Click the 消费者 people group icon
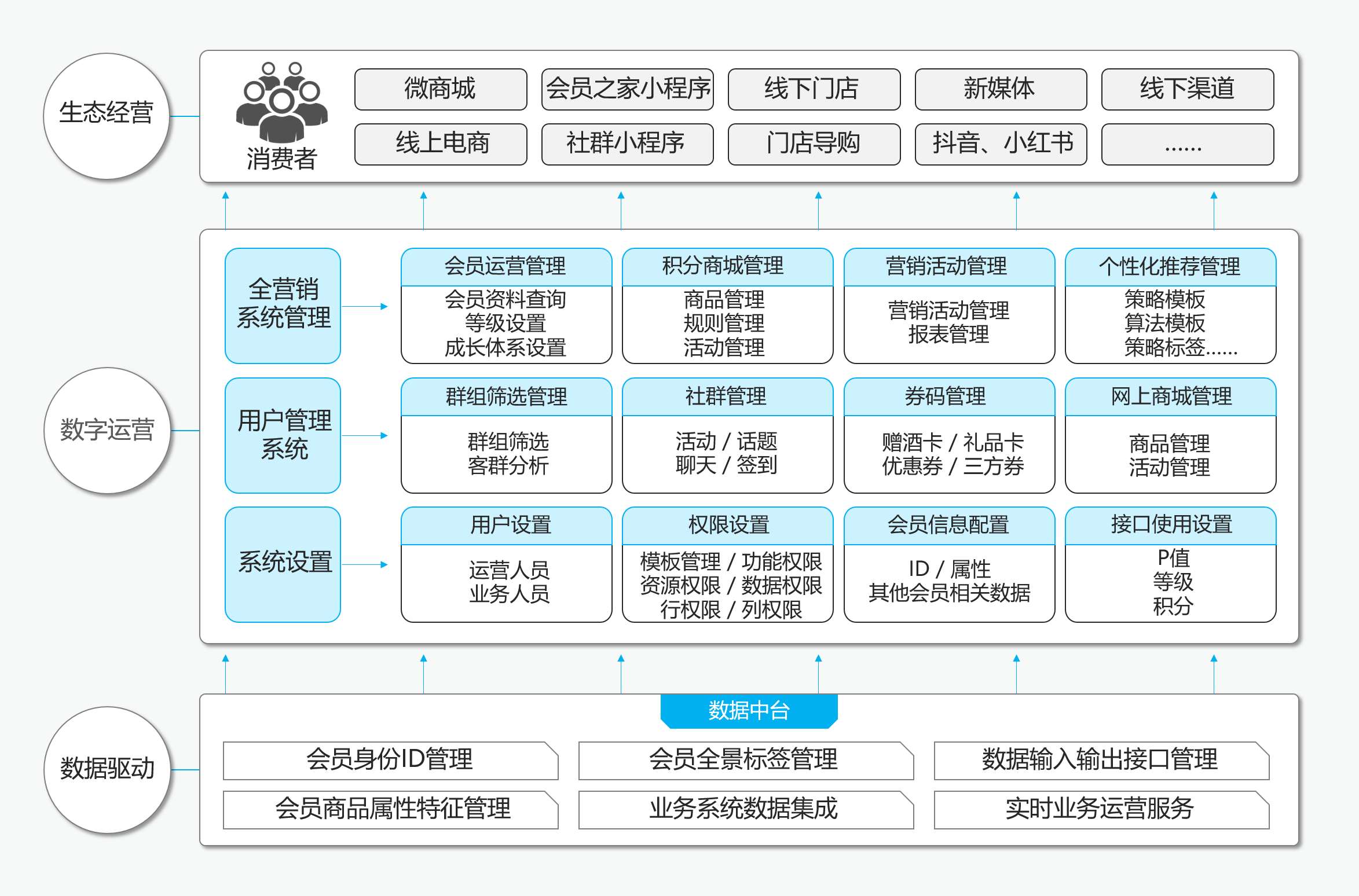The image size is (1359, 896). point(281,102)
